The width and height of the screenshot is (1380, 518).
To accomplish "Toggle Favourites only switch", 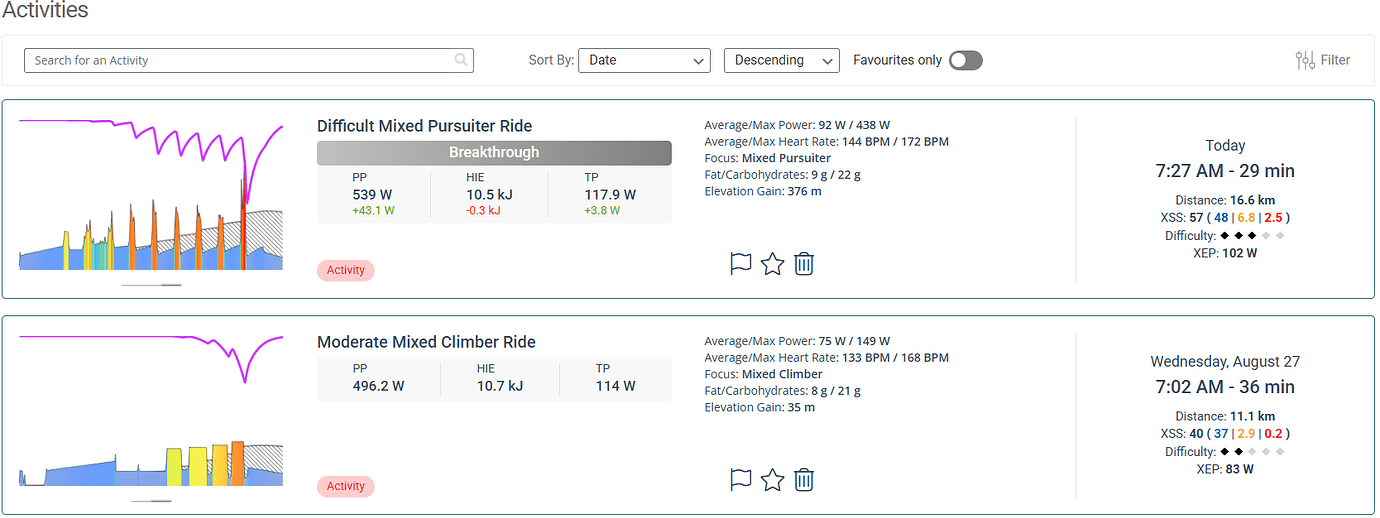I will point(965,60).
